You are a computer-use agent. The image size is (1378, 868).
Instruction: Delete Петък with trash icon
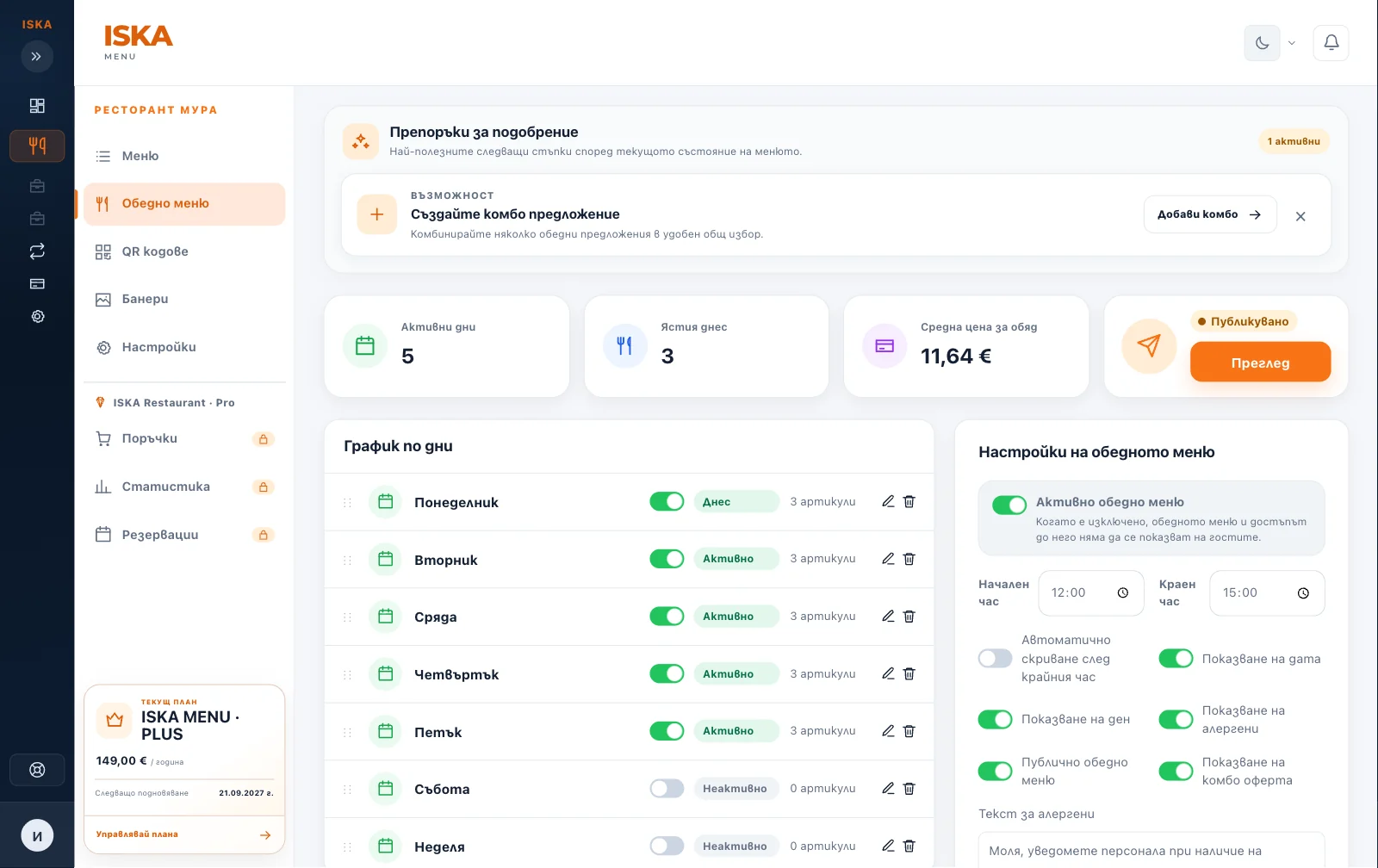click(x=909, y=731)
